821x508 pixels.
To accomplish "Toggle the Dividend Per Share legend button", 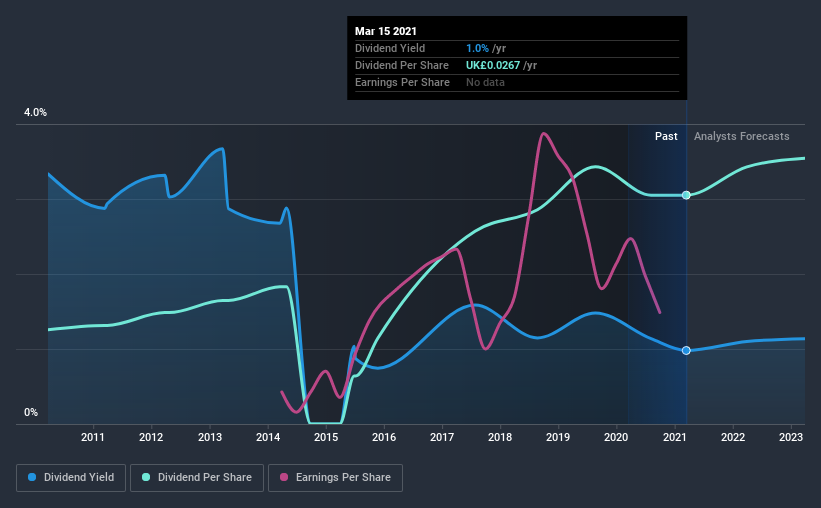I will (197, 478).
